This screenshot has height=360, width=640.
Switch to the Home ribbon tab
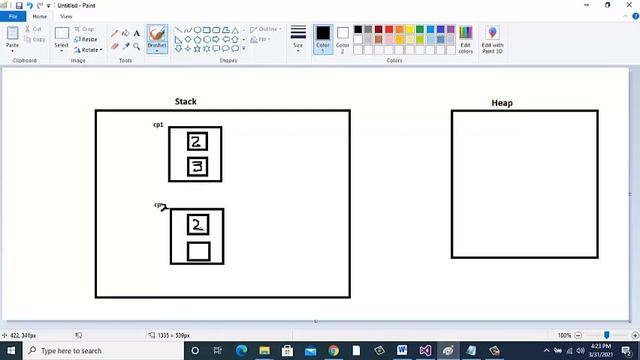[x=40, y=16]
